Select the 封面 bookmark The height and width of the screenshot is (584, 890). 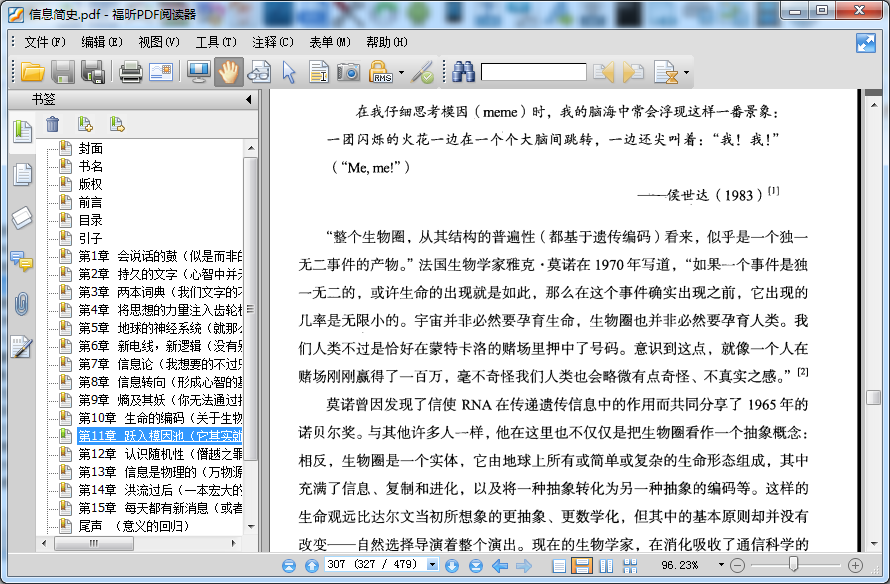click(91, 148)
